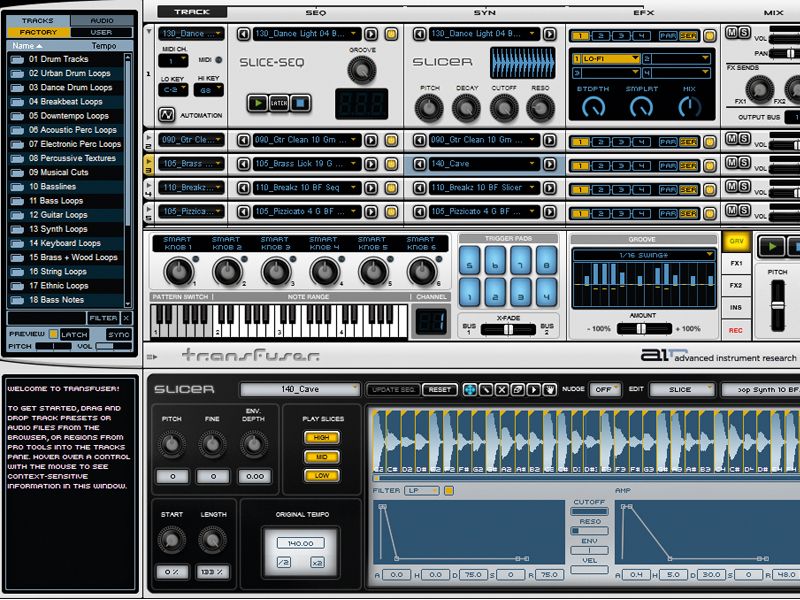Select the eraser tool in Slicer toolbar

pos(517,390)
